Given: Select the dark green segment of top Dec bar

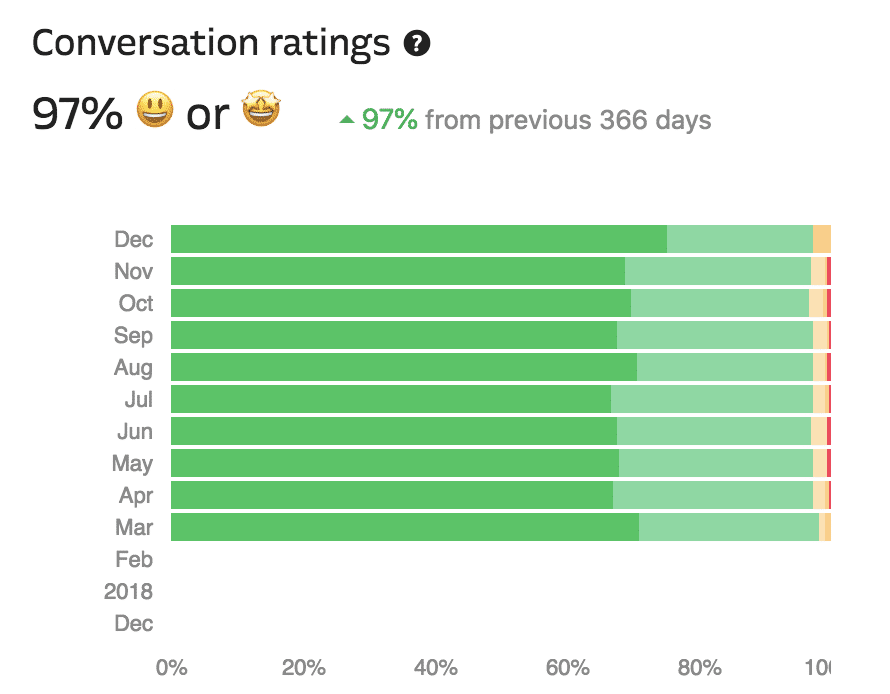Looking at the screenshot, I should tap(418, 239).
